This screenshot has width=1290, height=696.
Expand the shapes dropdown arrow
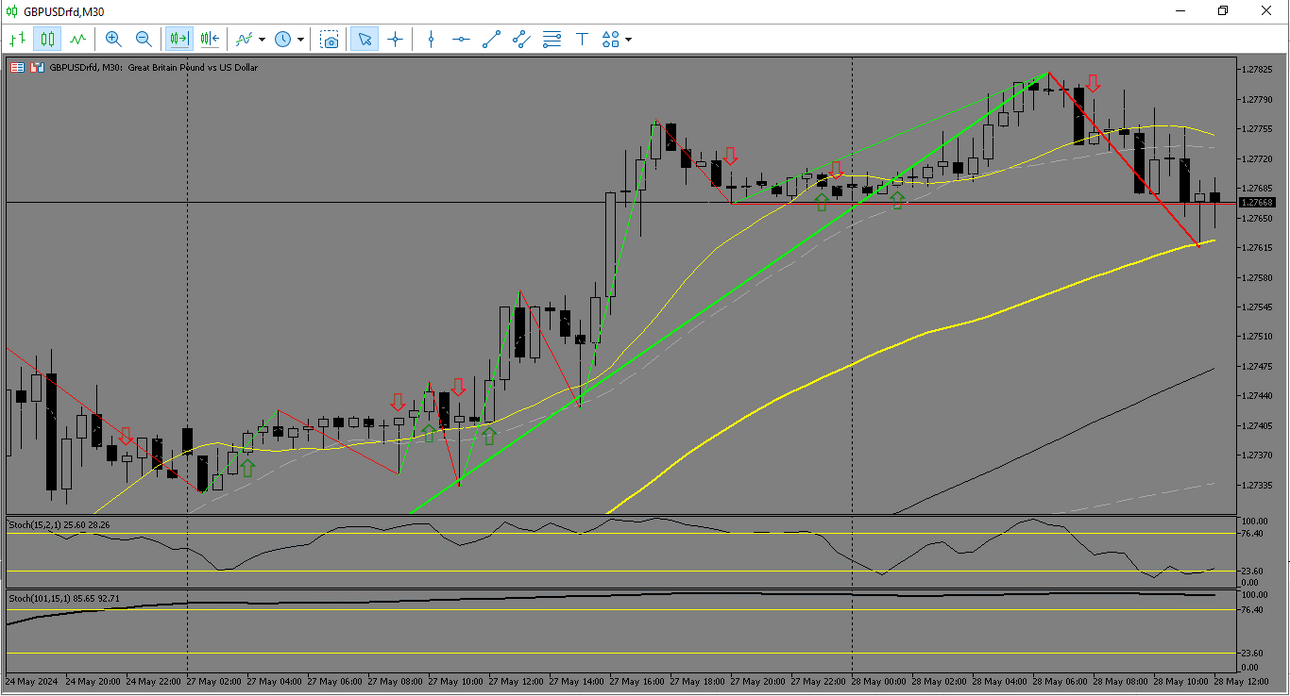pyautogui.click(x=628, y=40)
